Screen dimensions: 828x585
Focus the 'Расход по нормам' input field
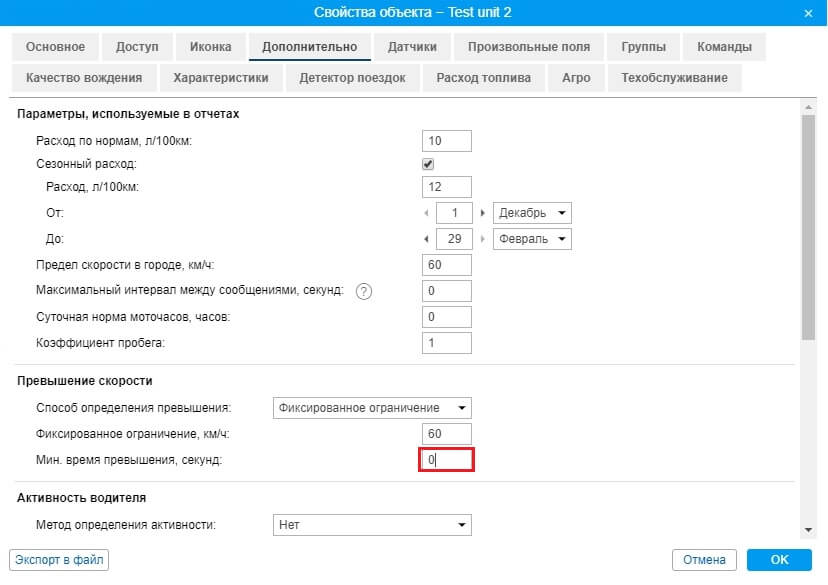pyautogui.click(x=446, y=141)
